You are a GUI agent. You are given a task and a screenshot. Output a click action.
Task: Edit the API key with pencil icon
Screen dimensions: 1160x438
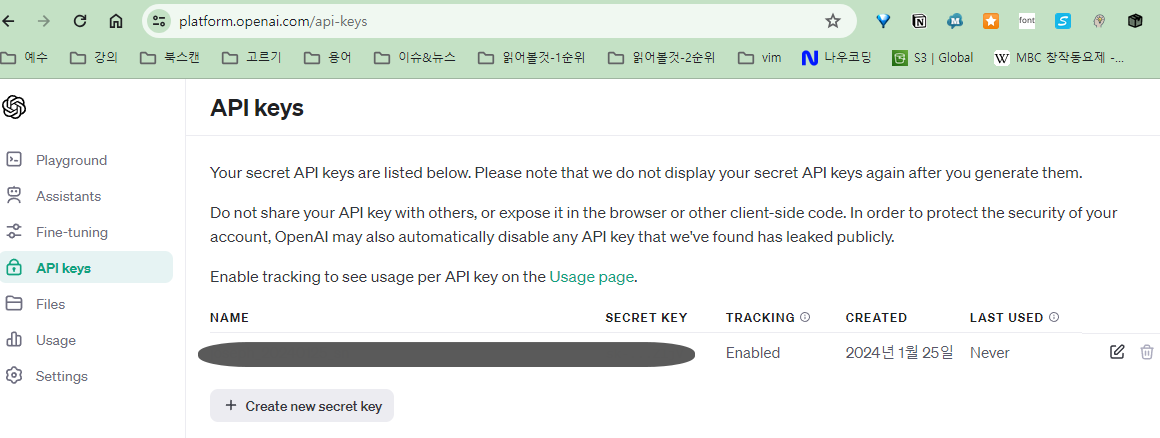click(1117, 352)
